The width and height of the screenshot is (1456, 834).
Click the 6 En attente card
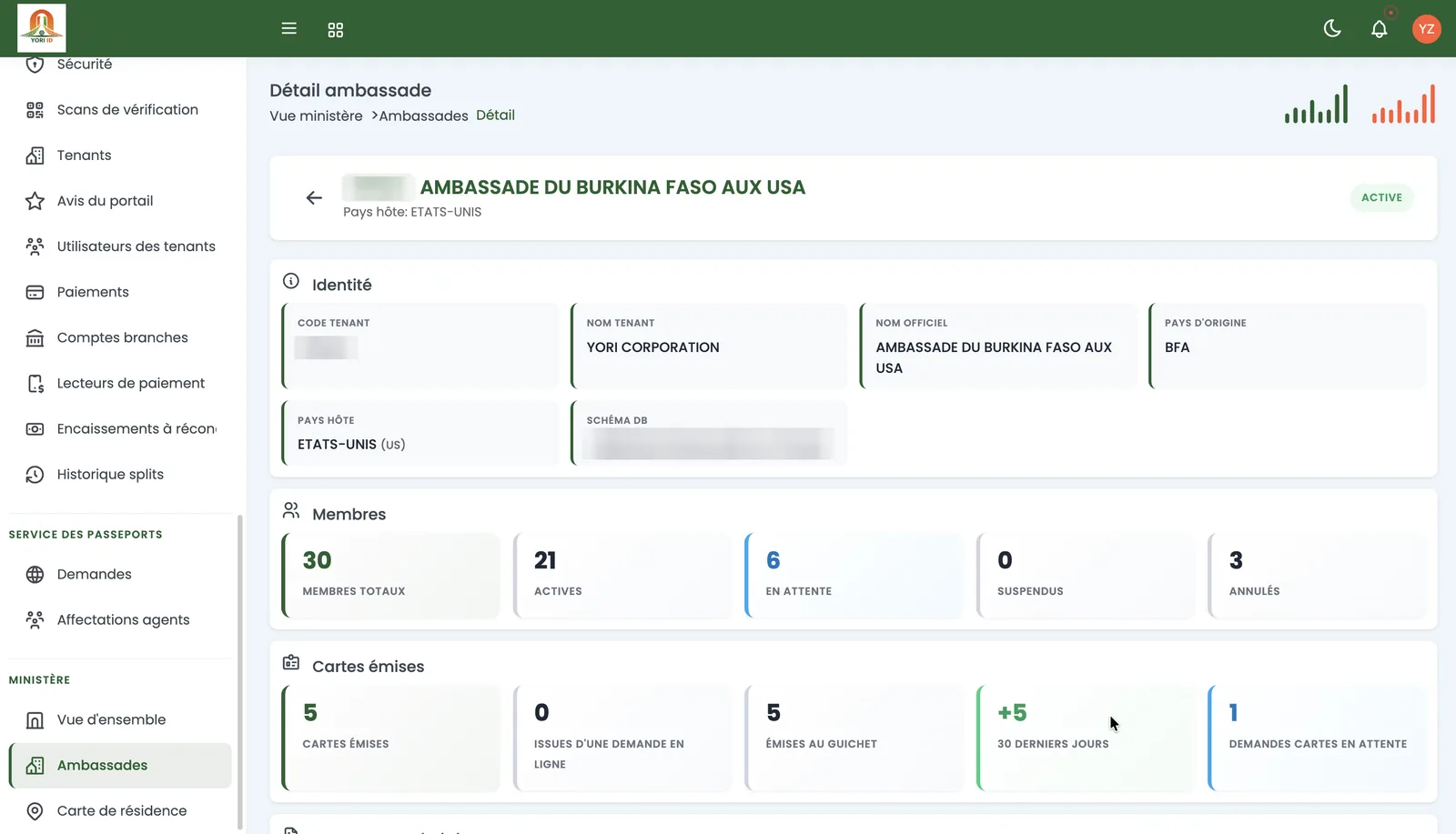(x=854, y=576)
